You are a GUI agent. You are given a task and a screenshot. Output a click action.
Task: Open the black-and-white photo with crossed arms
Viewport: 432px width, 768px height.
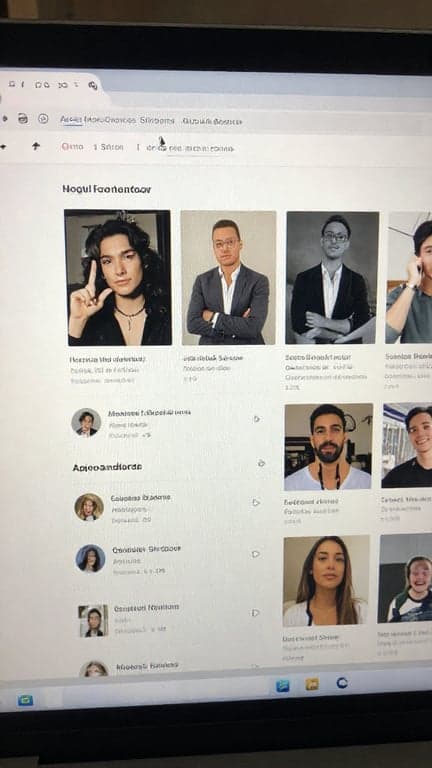332,278
